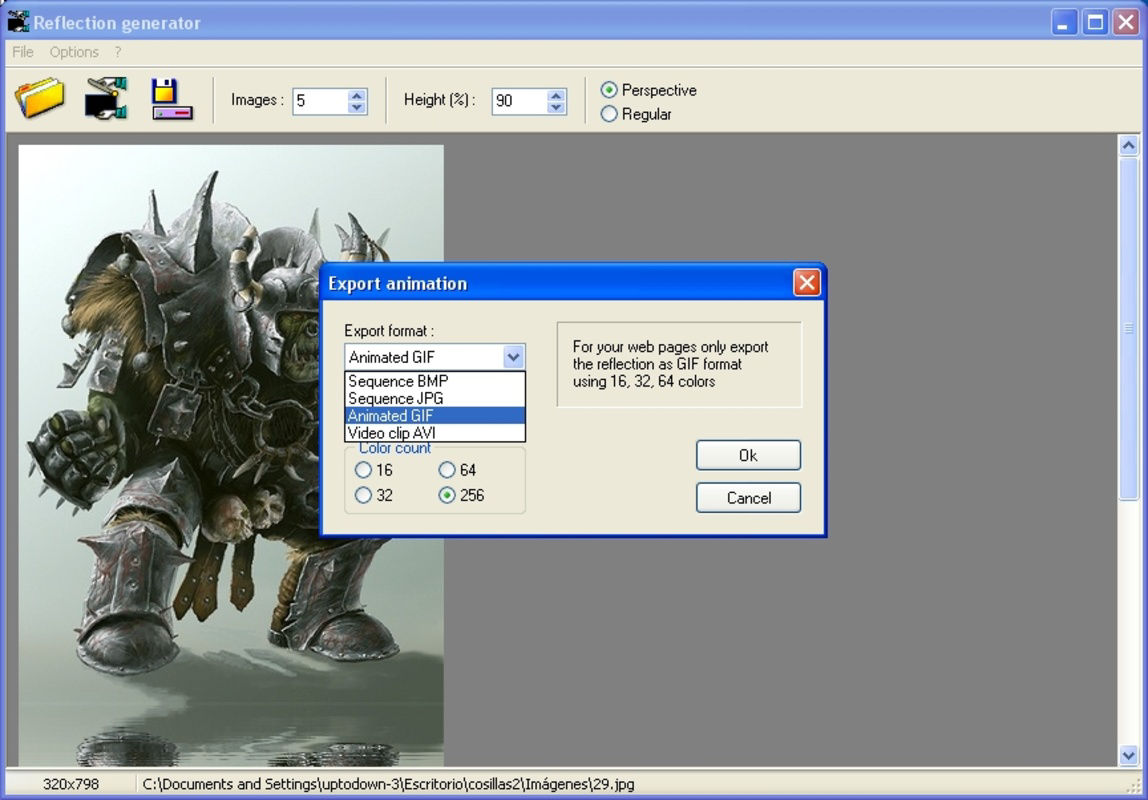Maximize the Reflection generator window
This screenshot has height=800, width=1148.
click(1095, 22)
